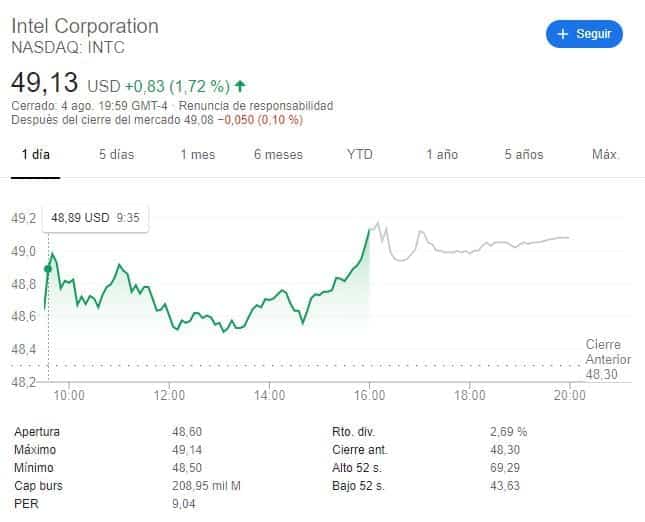
Task: Click the 49,2 price axis label
Action: (x=24, y=218)
